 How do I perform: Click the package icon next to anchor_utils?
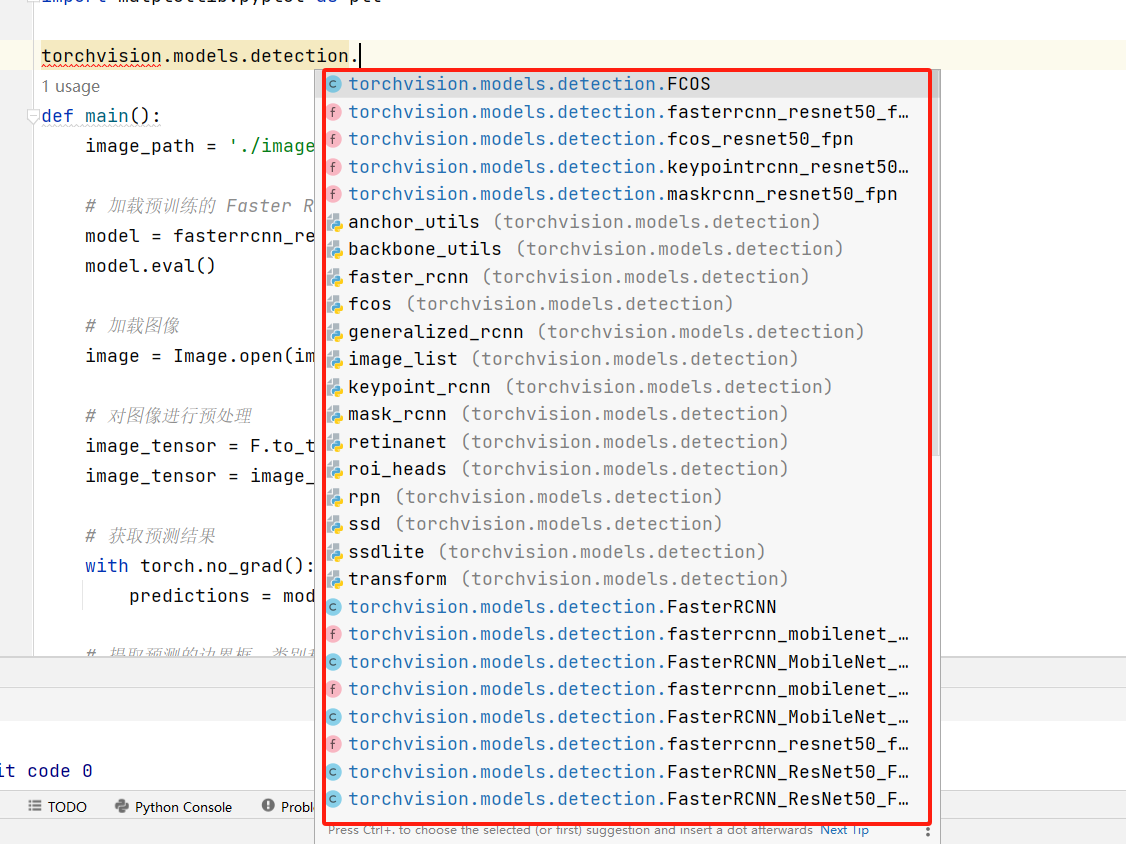point(333,221)
